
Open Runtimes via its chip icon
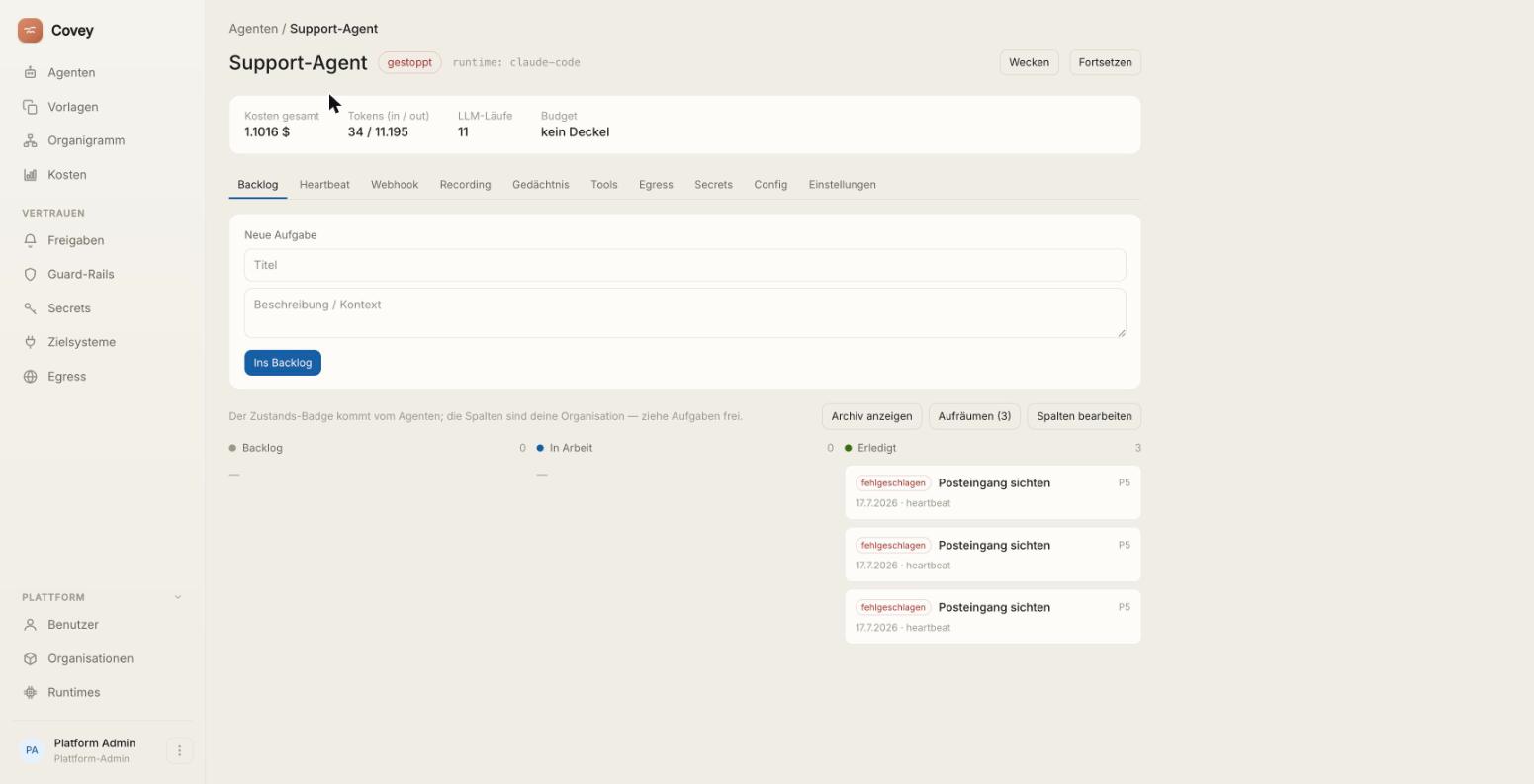(x=30, y=693)
